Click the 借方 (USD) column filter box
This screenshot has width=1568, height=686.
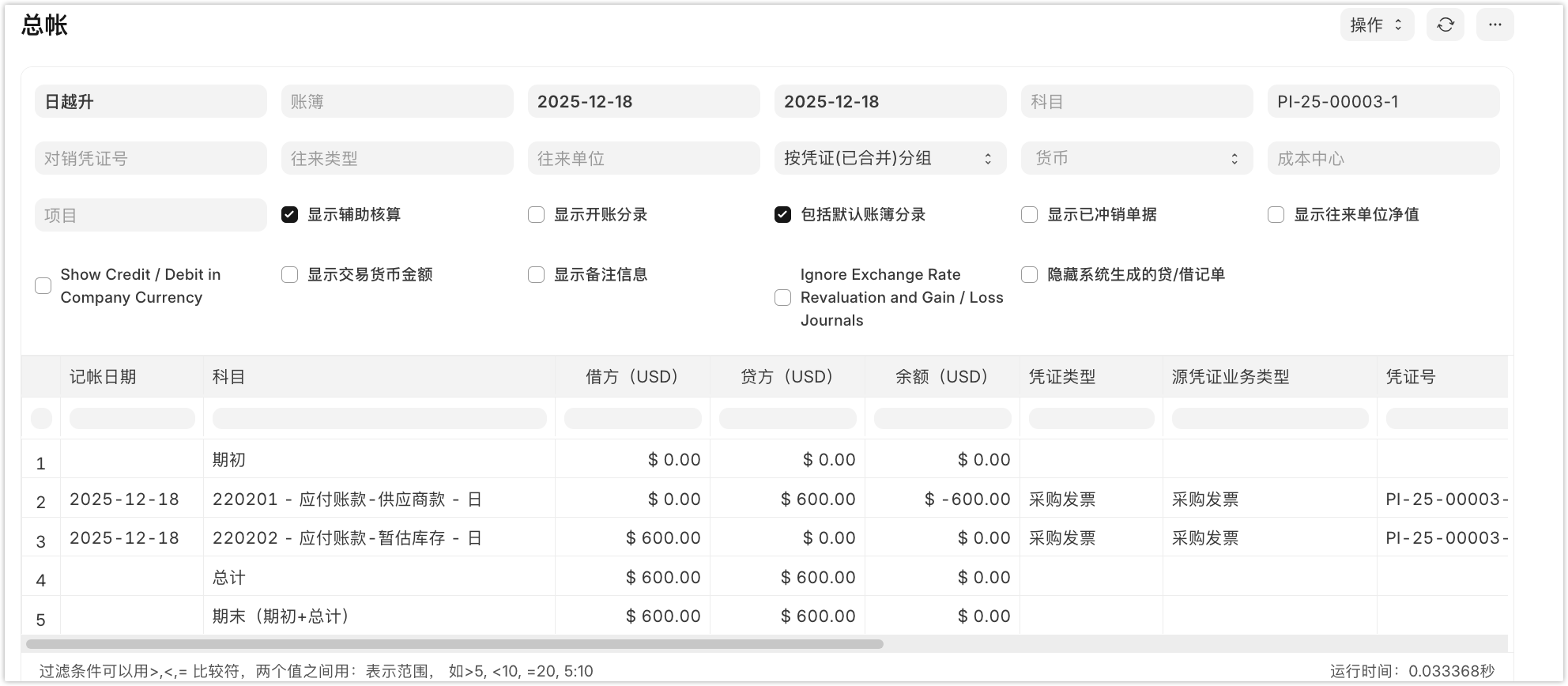pos(632,419)
